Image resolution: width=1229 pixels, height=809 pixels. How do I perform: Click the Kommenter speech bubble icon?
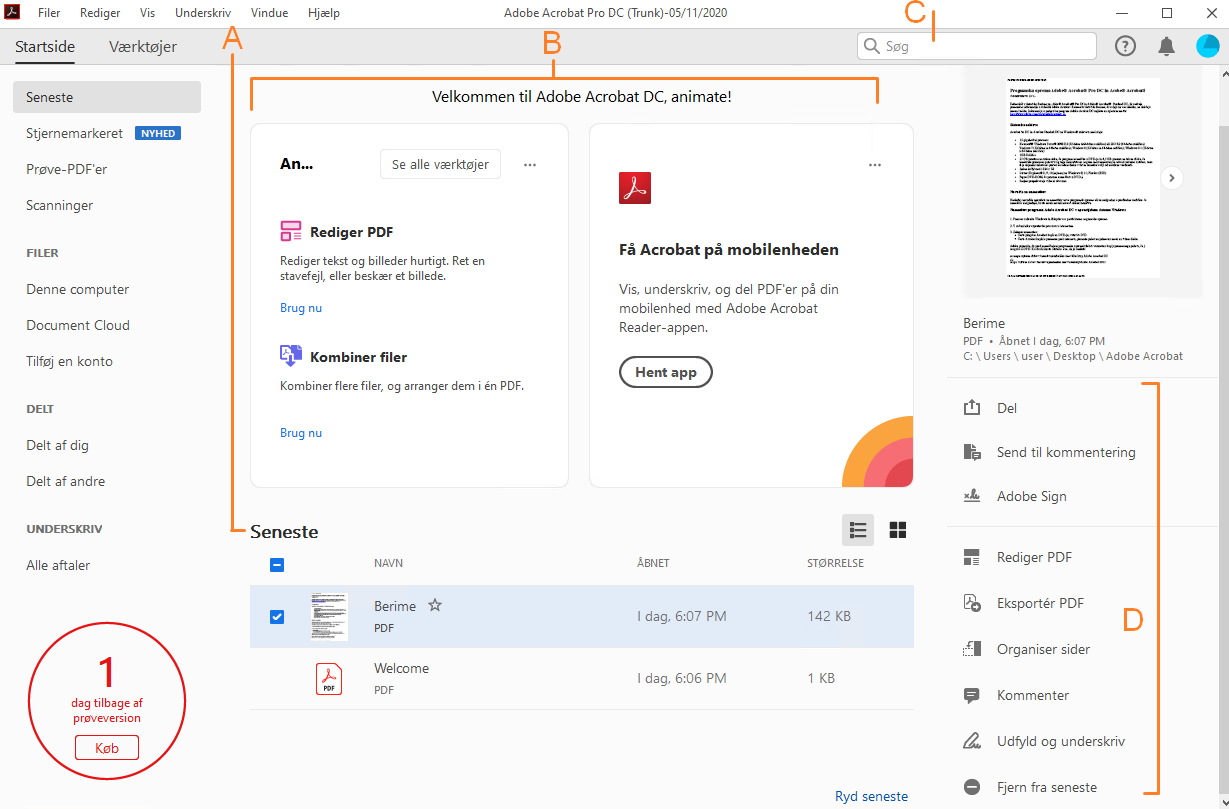tap(972, 695)
